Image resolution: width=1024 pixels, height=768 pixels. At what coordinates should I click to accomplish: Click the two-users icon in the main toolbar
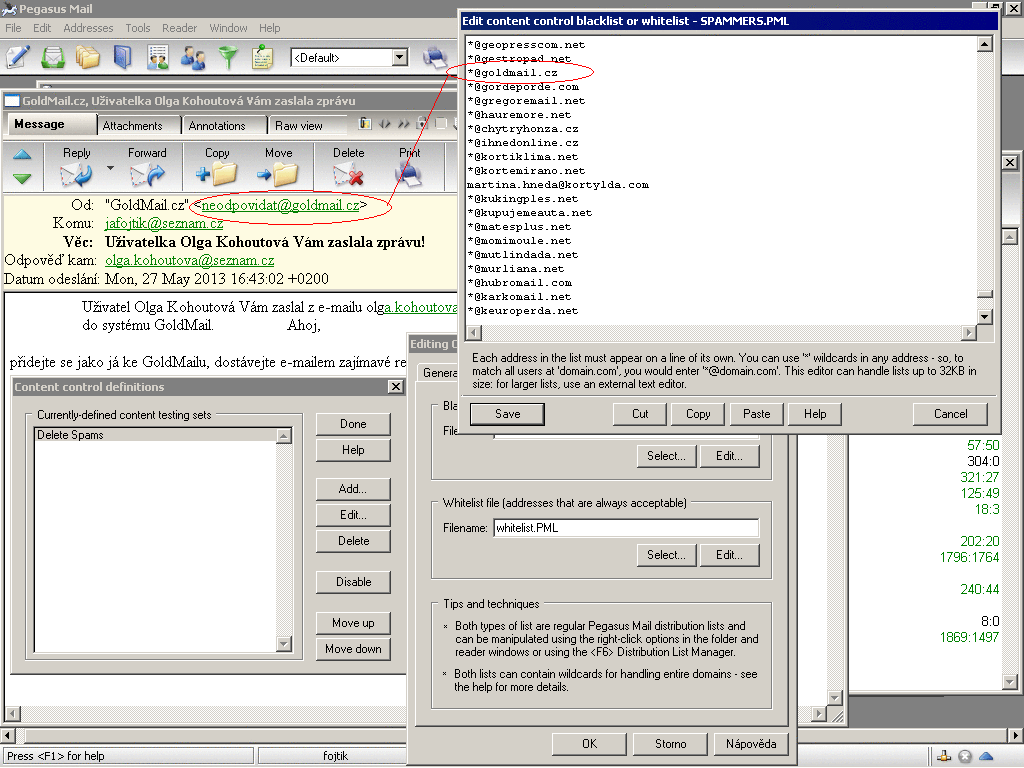[x=193, y=57]
